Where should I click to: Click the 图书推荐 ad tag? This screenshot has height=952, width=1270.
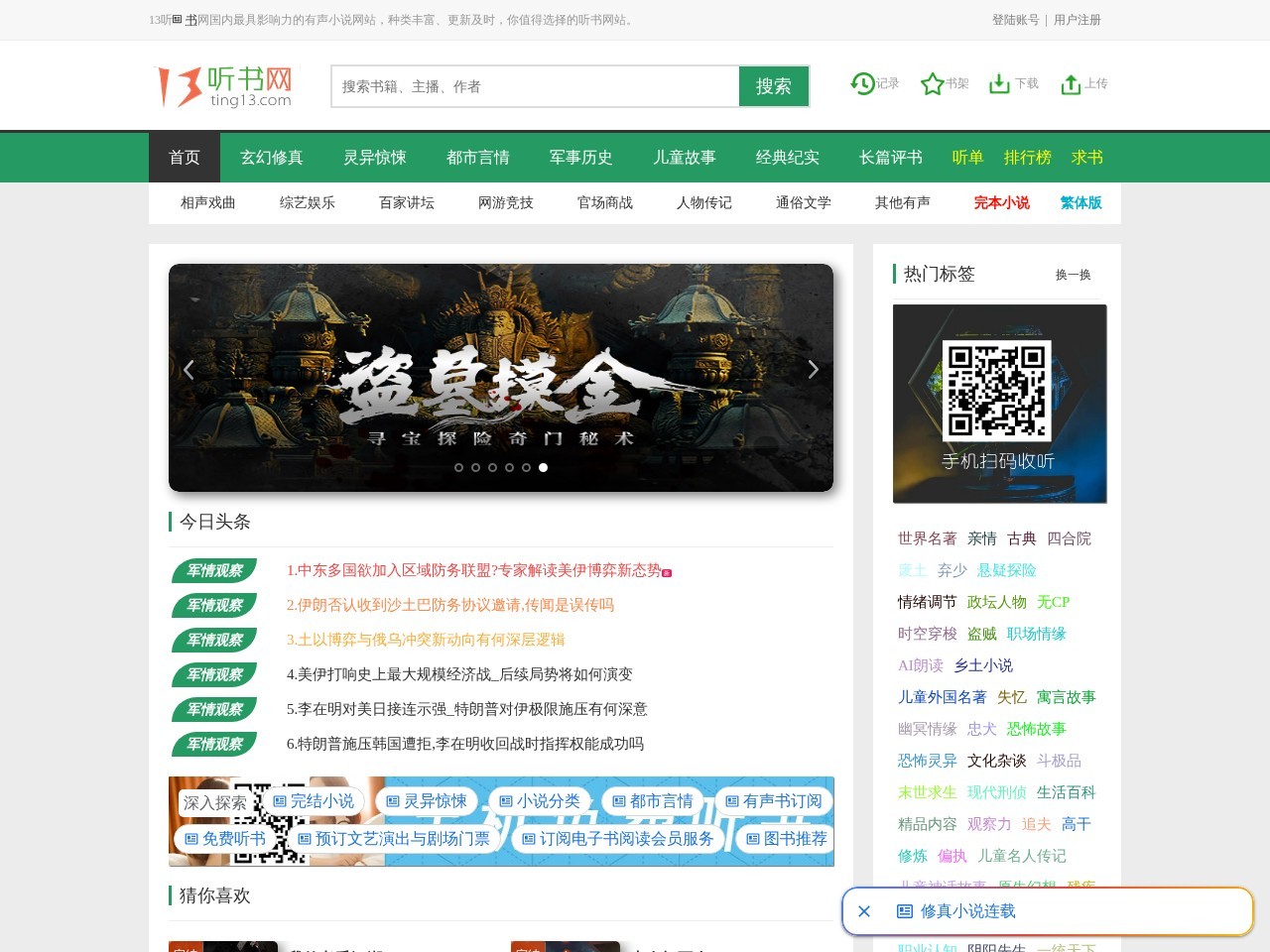pyautogui.click(x=787, y=839)
